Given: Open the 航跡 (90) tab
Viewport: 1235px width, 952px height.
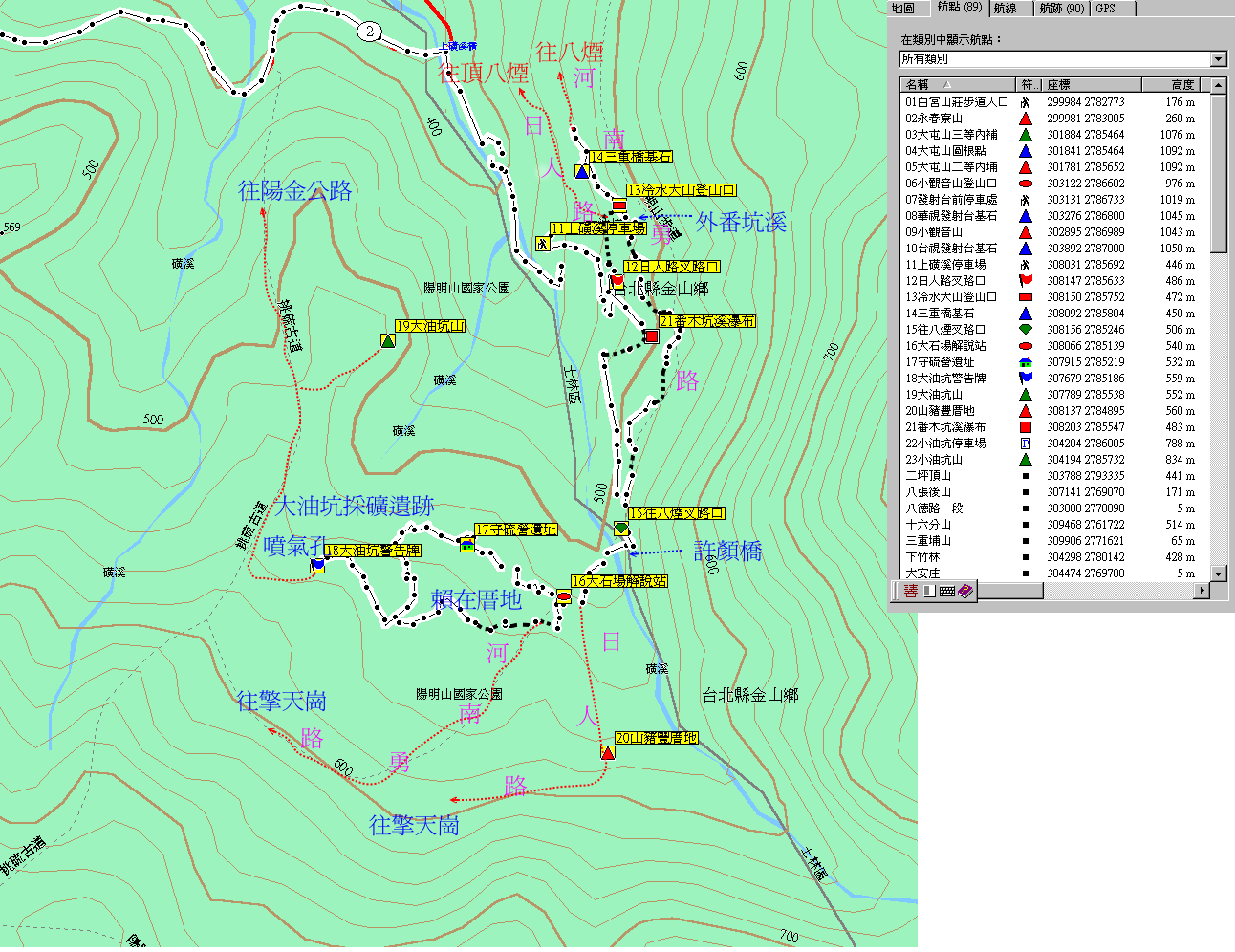Looking at the screenshot, I should click(1061, 8).
